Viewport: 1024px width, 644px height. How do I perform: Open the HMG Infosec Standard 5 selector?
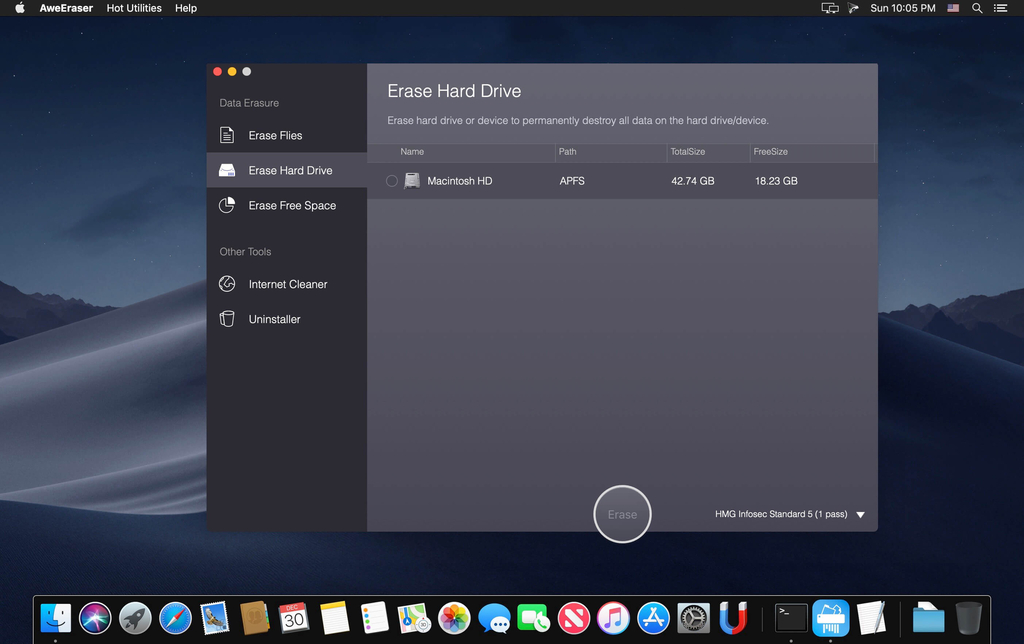point(781,514)
